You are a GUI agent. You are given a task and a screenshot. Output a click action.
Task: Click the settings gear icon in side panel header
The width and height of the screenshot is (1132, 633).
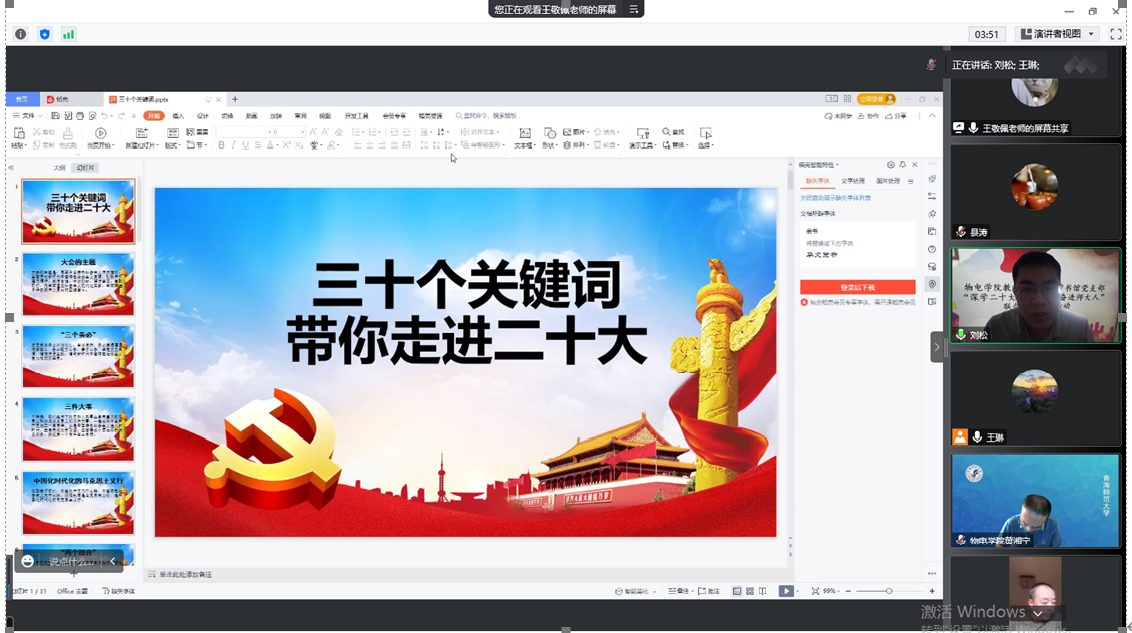click(x=890, y=165)
